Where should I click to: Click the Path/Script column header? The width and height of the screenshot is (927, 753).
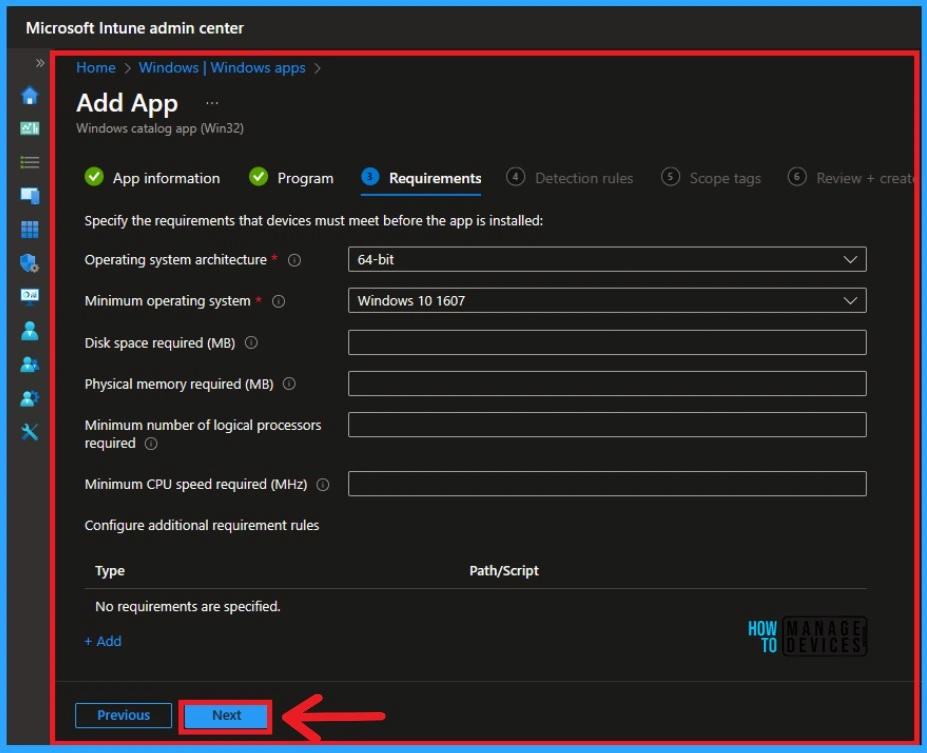504,571
